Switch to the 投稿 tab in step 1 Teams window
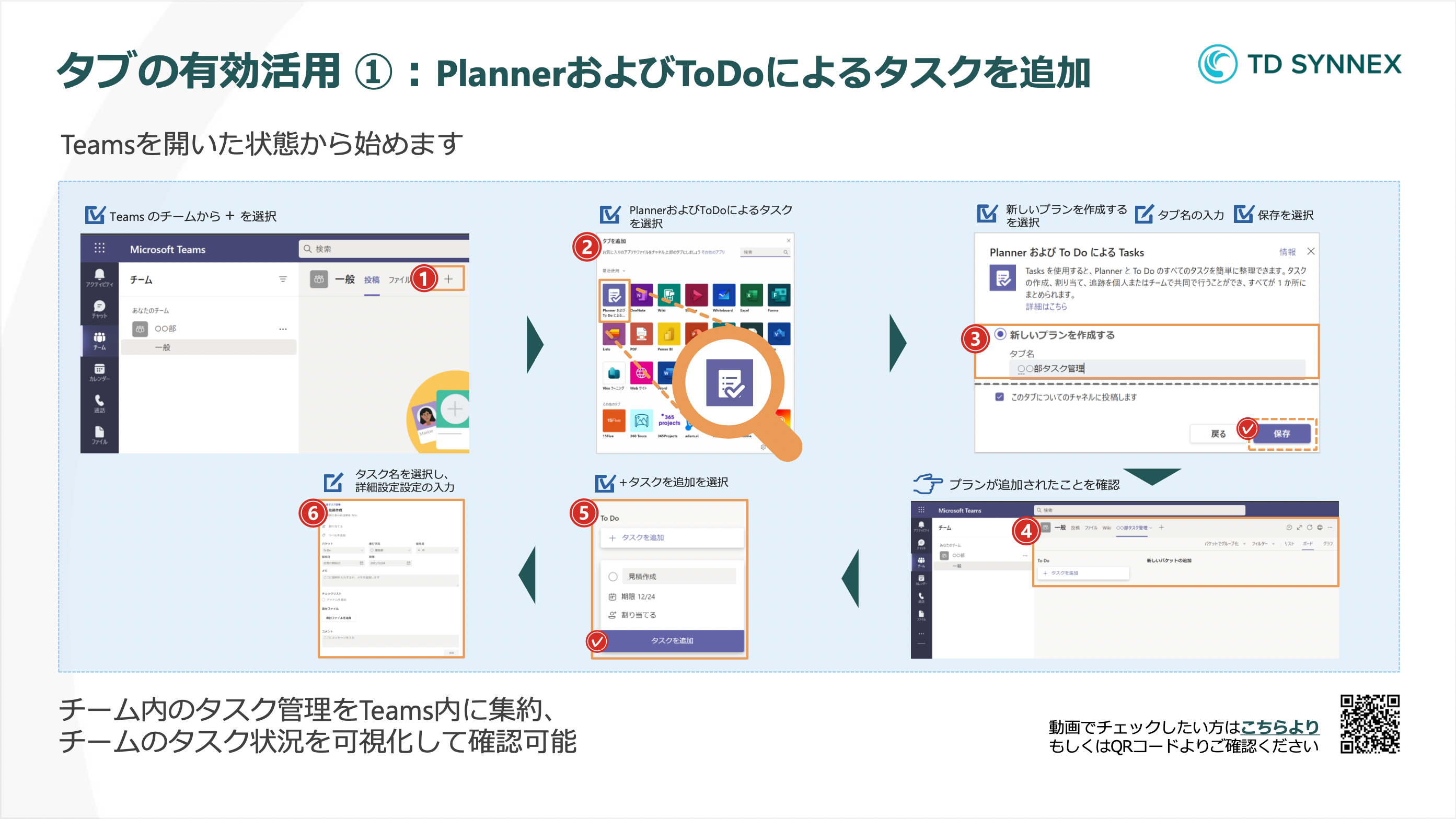This screenshot has height=819, width=1456. (x=372, y=279)
